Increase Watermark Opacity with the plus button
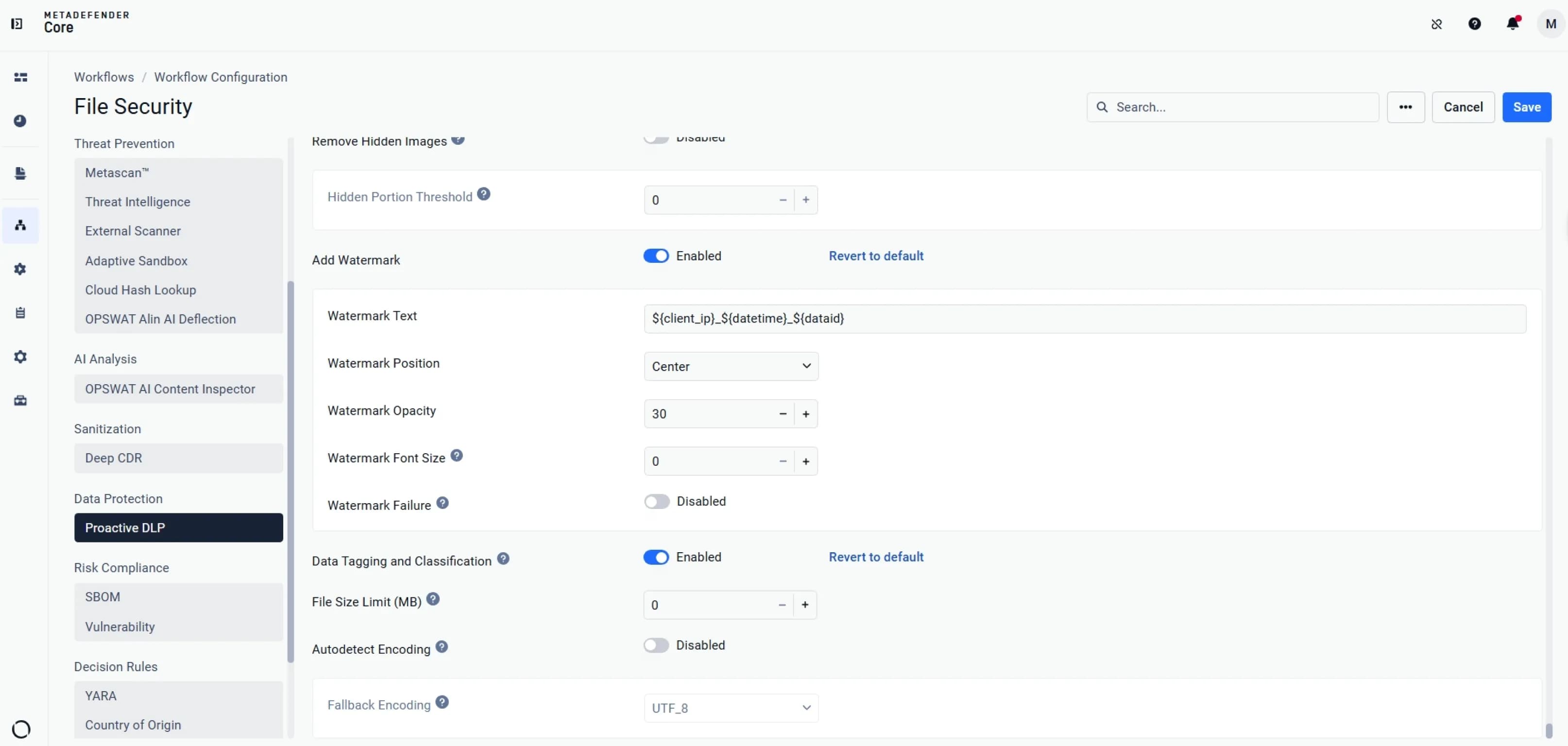Viewport: 1568px width, 746px height. coord(806,414)
